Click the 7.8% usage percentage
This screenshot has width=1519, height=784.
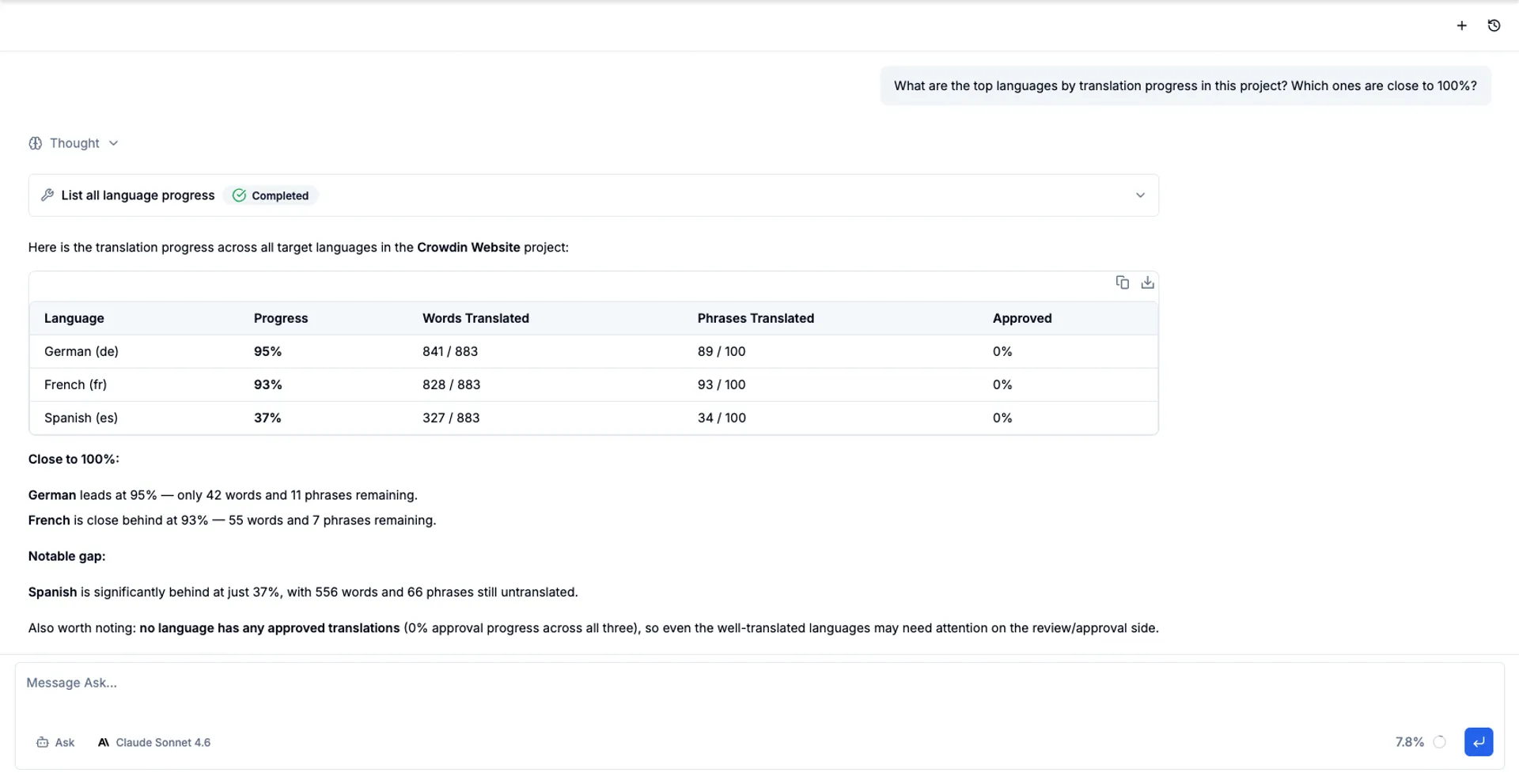click(x=1409, y=742)
